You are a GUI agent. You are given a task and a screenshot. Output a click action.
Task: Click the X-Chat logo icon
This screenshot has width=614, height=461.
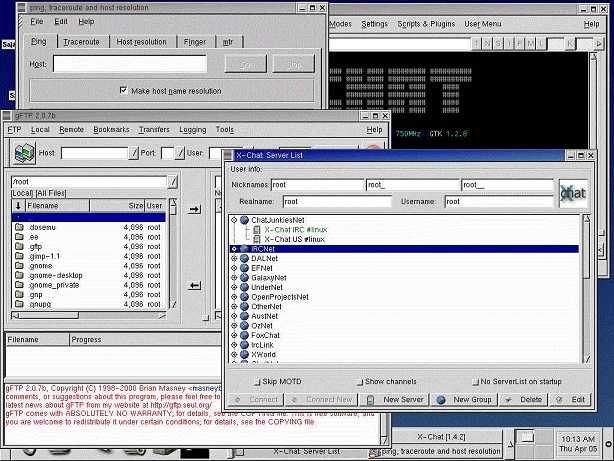(572, 193)
